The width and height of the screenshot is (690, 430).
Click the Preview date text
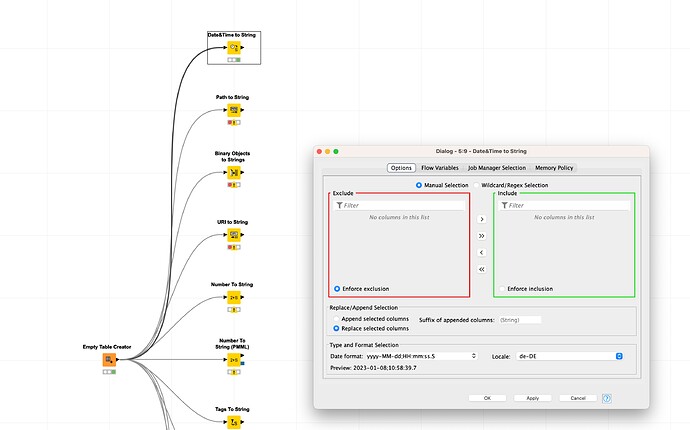click(x=373, y=368)
